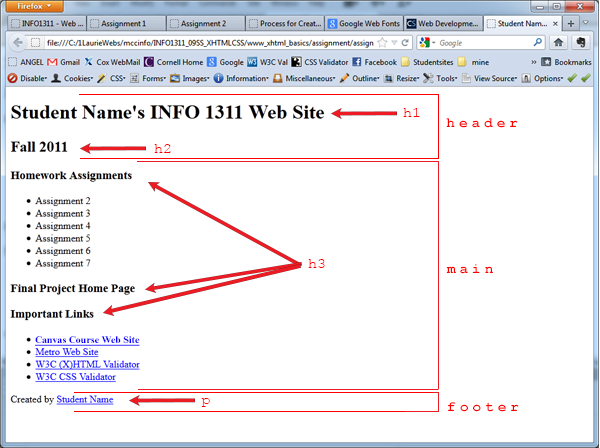Open the CSS Validator bookmark
Screen dimensions: 600x448
pyautogui.click(x=320, y=62)
